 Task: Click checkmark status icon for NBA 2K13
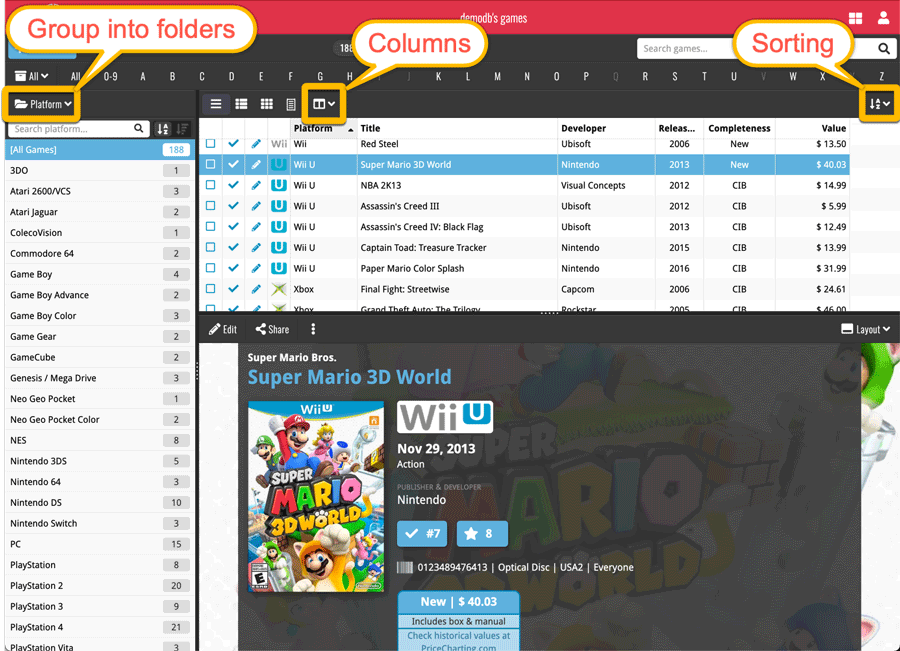point(233,185)
